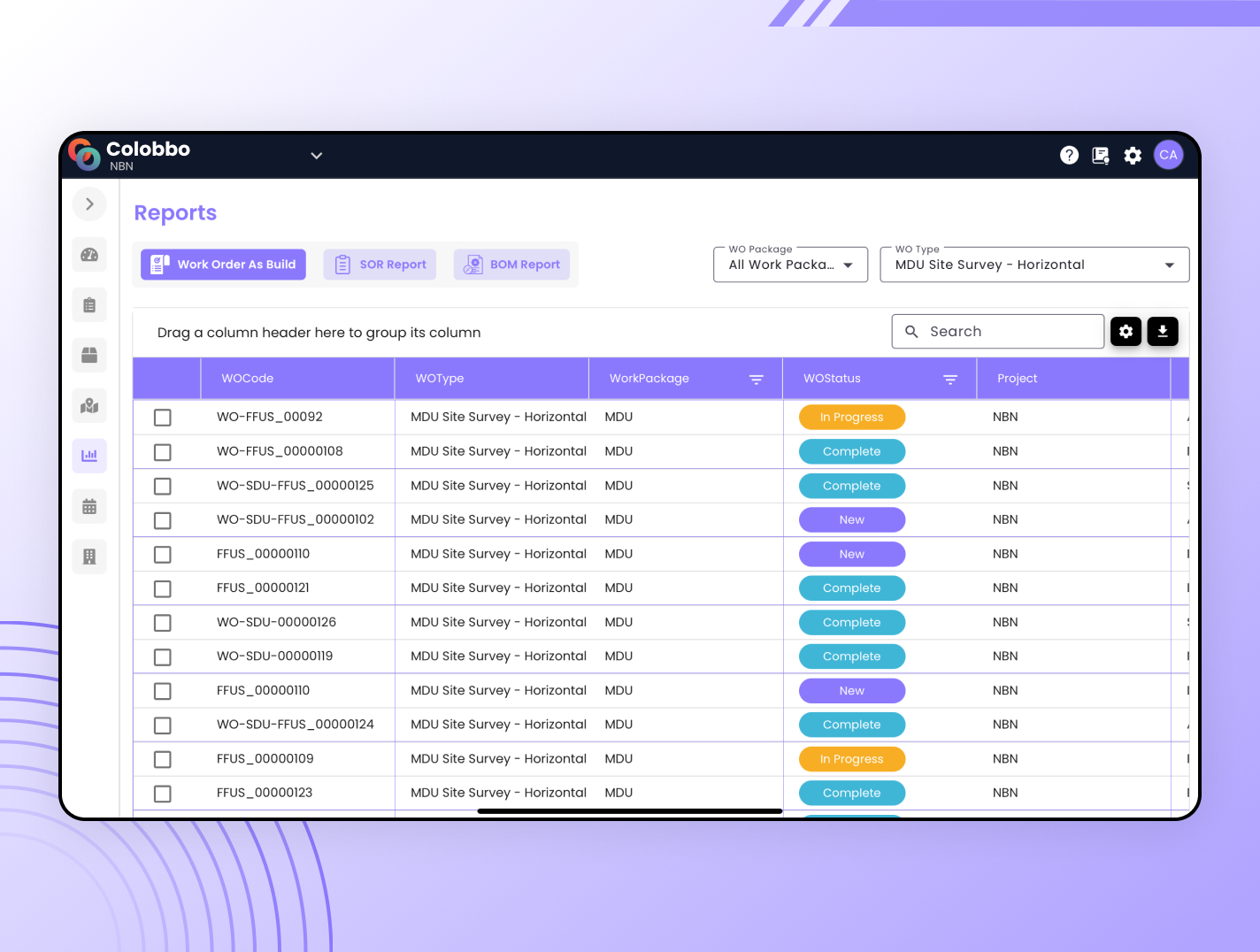Open the map location sidebar icon

(x=89, y=406)
